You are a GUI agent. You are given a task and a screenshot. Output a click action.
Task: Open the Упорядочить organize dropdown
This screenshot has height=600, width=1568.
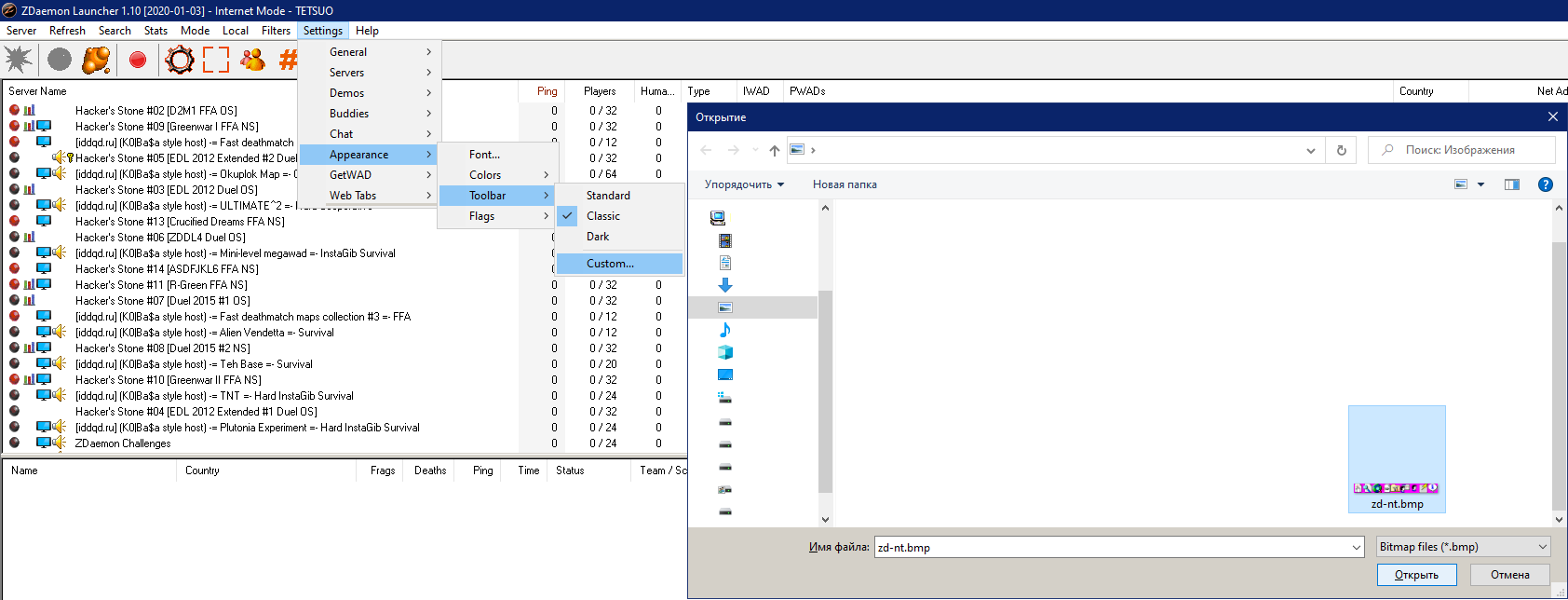pyautogui.click(x=744, y=184)
